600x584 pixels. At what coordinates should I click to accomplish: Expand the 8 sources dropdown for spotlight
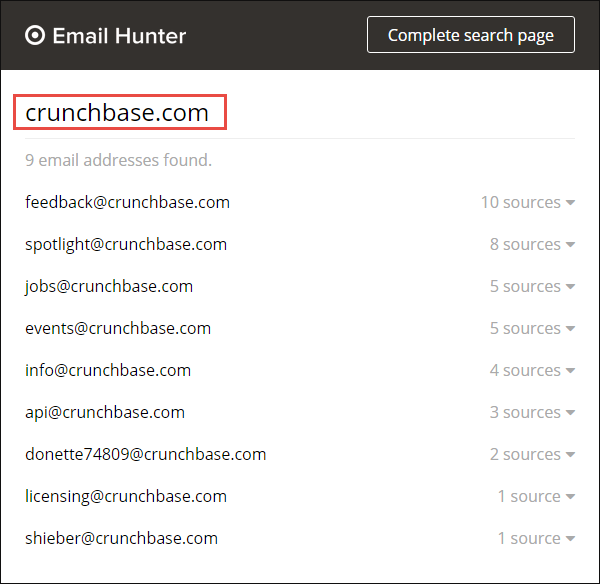(531, 244)
